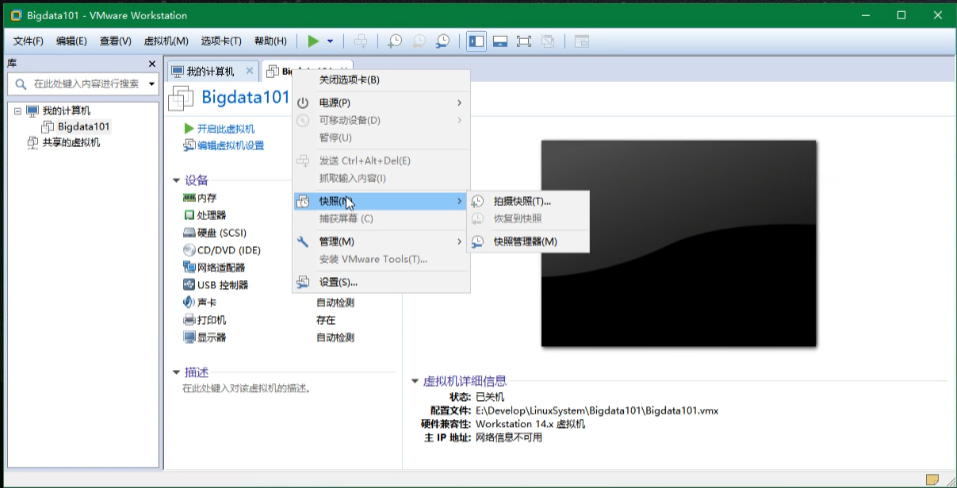Screen dimensions: 957x488
Task: Open the power options dropdown arrow in toolbar
Action: [330, 41]
